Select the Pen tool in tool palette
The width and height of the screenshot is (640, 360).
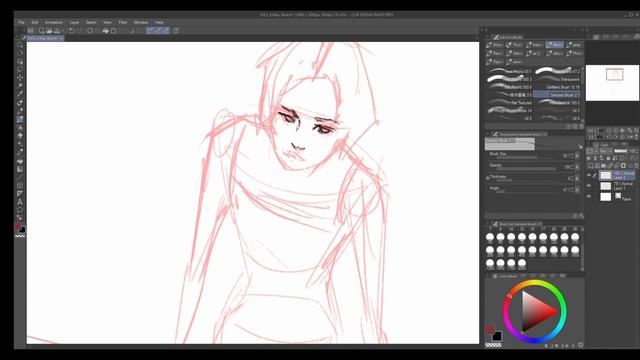(x=20, y=103)
